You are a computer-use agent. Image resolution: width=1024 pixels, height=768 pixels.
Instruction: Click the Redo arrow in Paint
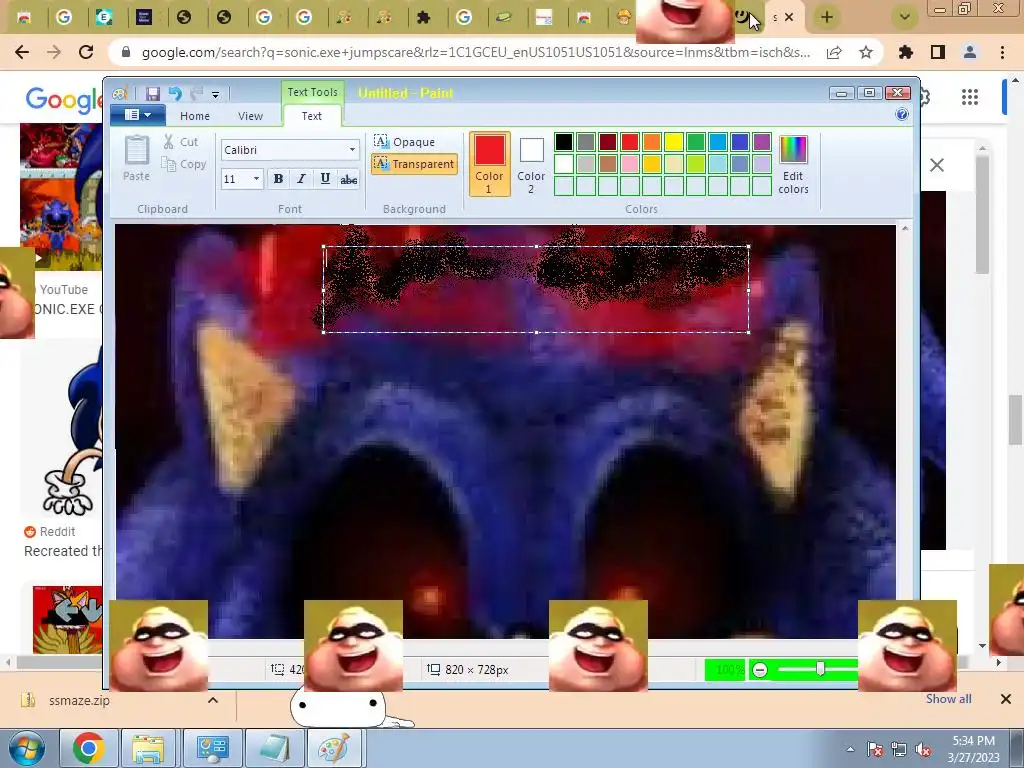point(197,93)
